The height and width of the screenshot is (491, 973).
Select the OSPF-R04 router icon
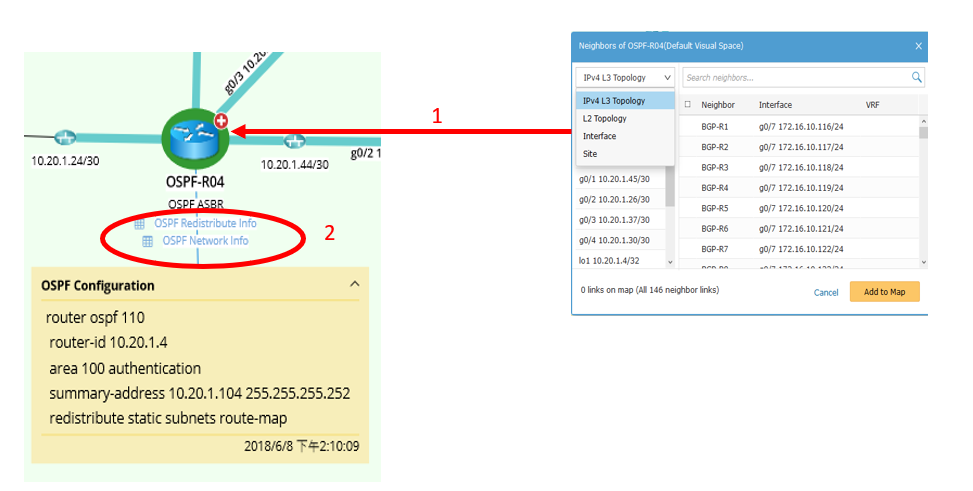[195, 138]
